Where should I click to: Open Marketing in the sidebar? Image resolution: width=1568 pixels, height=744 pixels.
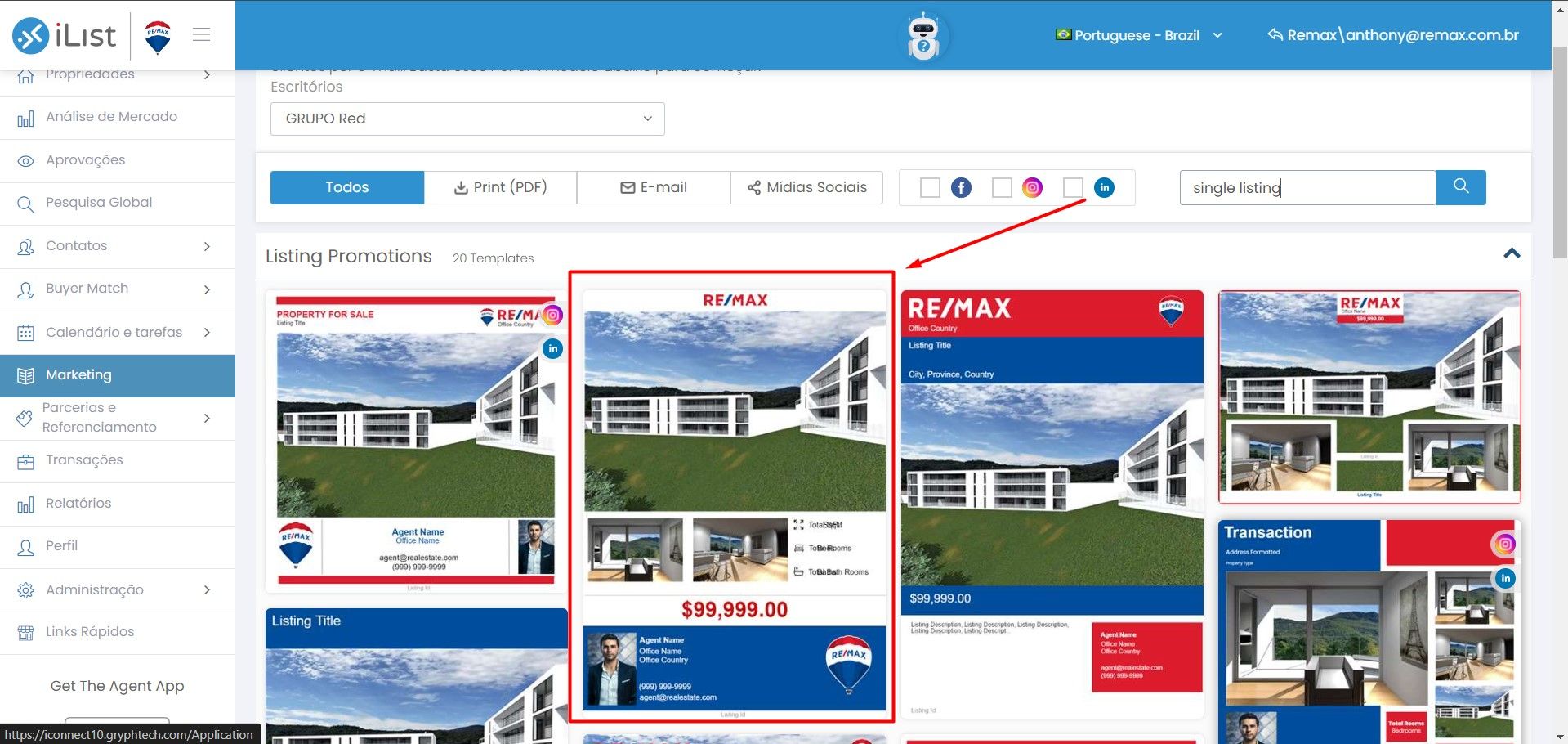(118, 375)
